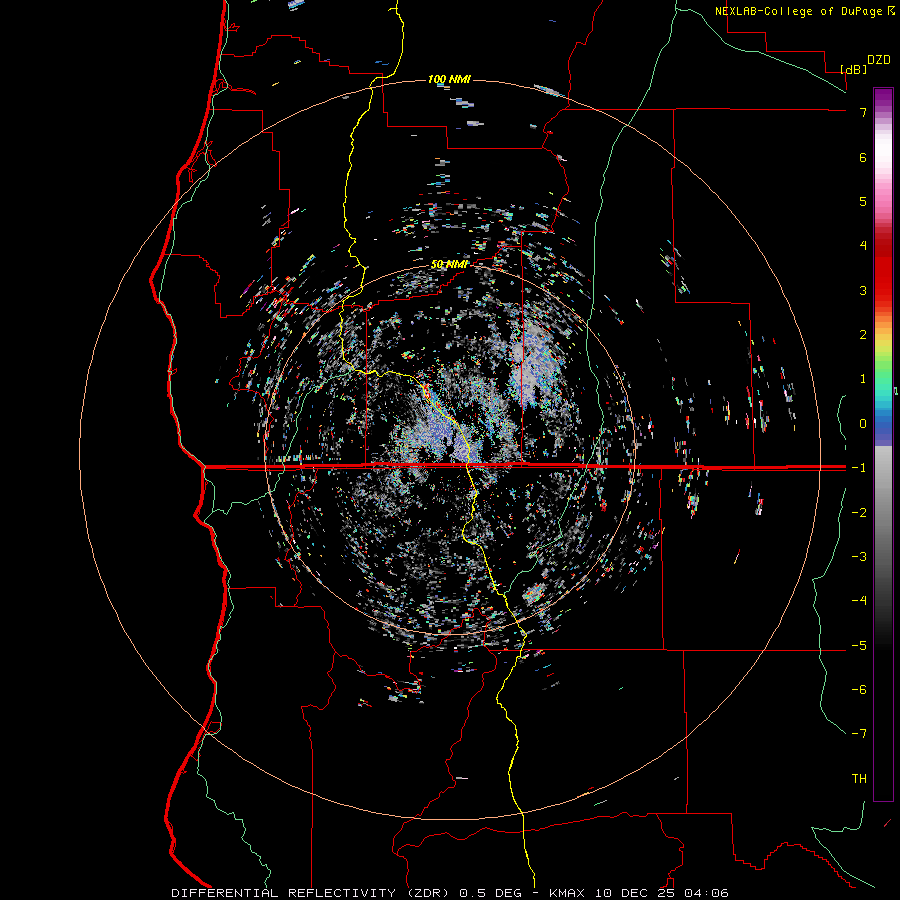
Task: Click the 3 dB value on legend
Action: coord(863,290)
